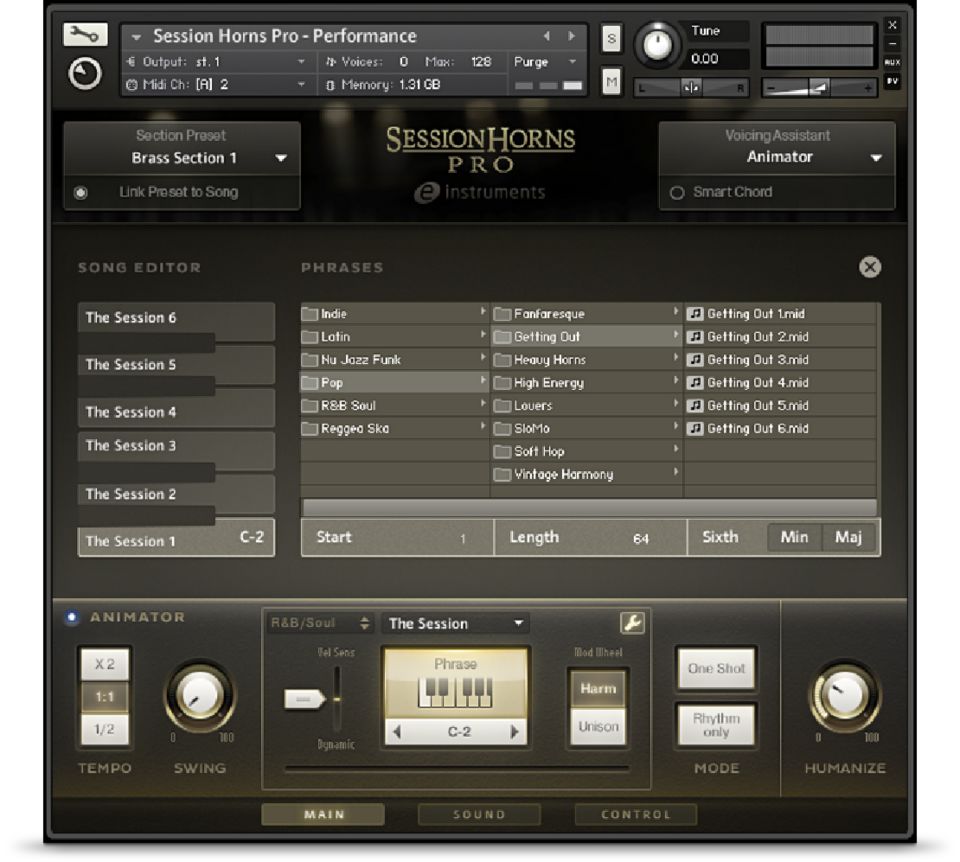Screen dimensions: 960x862
Task: Click the wrench icon at top left
Action: pos(85,35)
